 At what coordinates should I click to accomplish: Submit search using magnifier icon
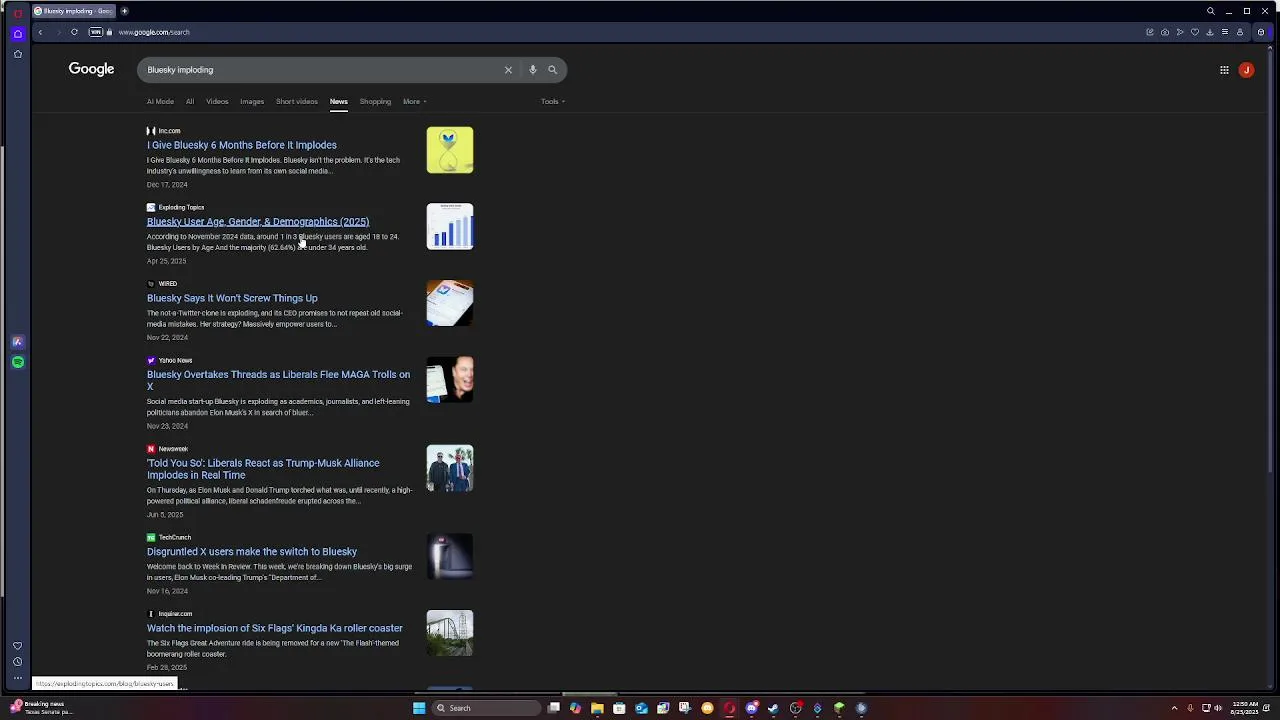coord(552,70)
